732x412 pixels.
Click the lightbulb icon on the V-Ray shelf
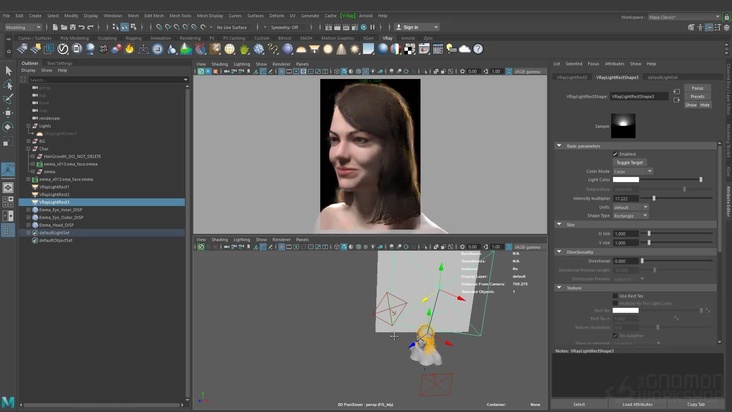pos(450,49)
